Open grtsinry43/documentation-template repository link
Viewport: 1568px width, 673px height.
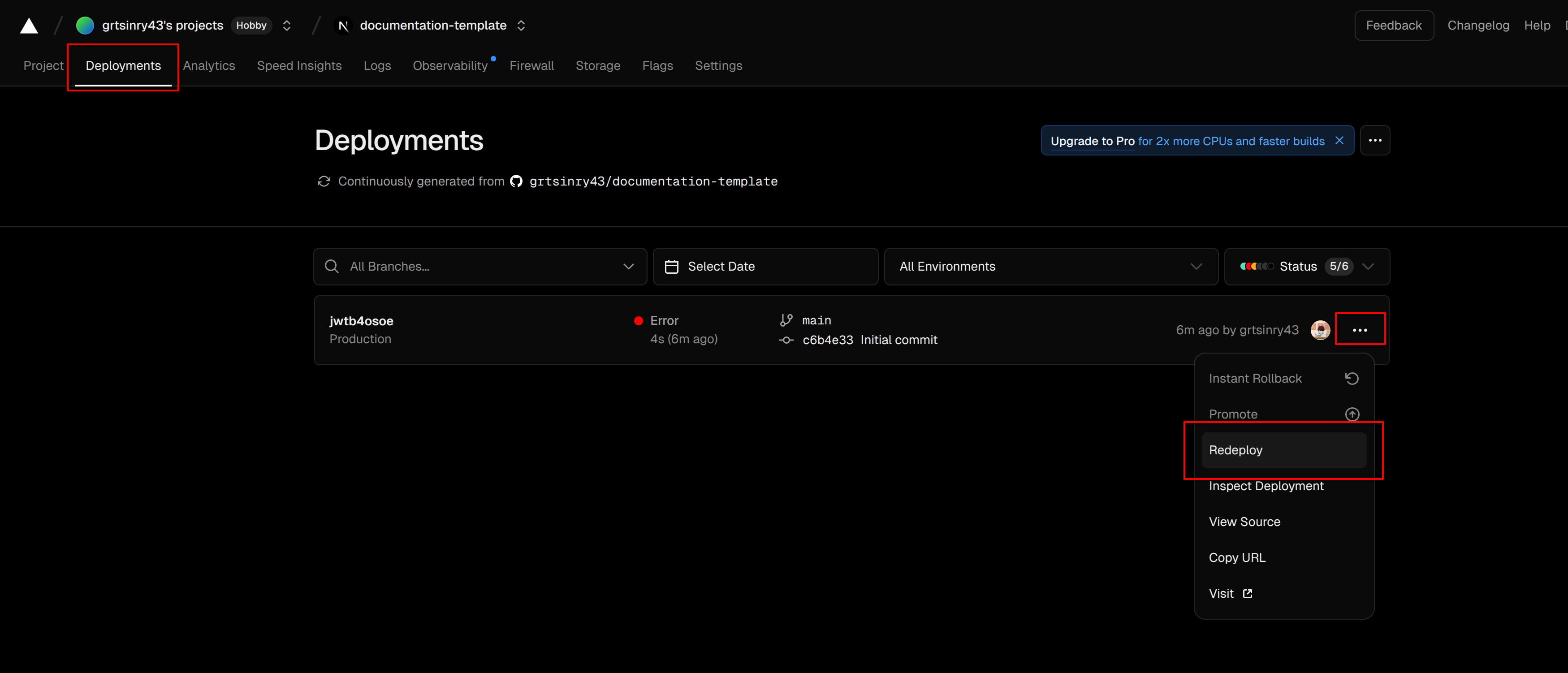point(653,181)
